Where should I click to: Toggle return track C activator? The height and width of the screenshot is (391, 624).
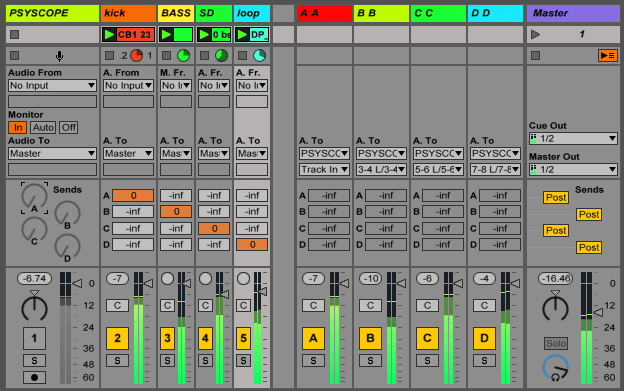coord(427,338)
